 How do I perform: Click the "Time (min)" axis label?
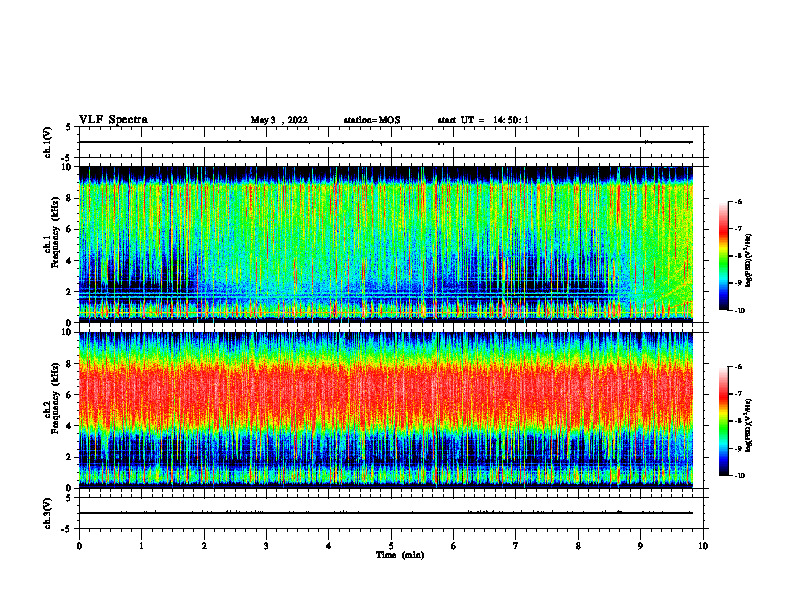(x=400, y=555)
